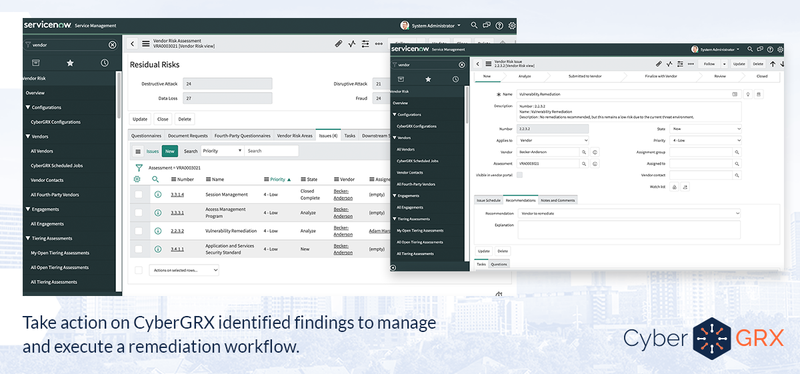
Task: Show history clock in back window navigator
Action: pos(104,63)
